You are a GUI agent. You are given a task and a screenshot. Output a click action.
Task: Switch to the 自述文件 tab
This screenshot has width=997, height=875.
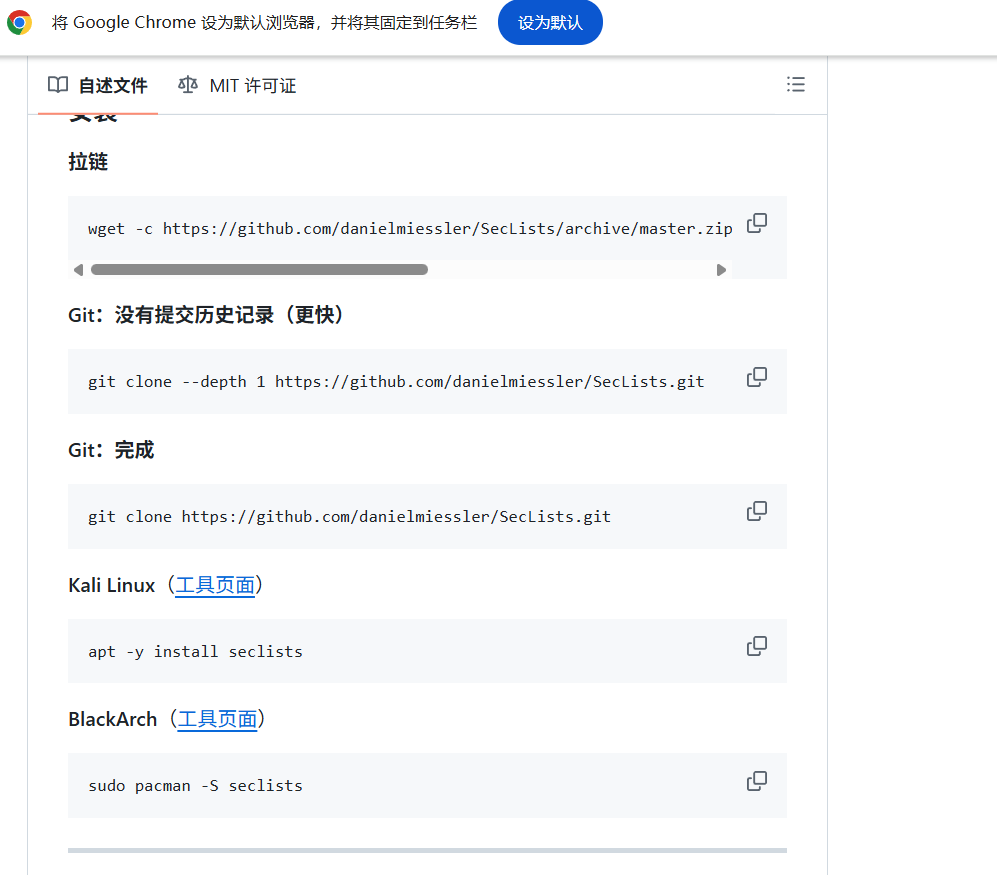(x=98, y=85)
